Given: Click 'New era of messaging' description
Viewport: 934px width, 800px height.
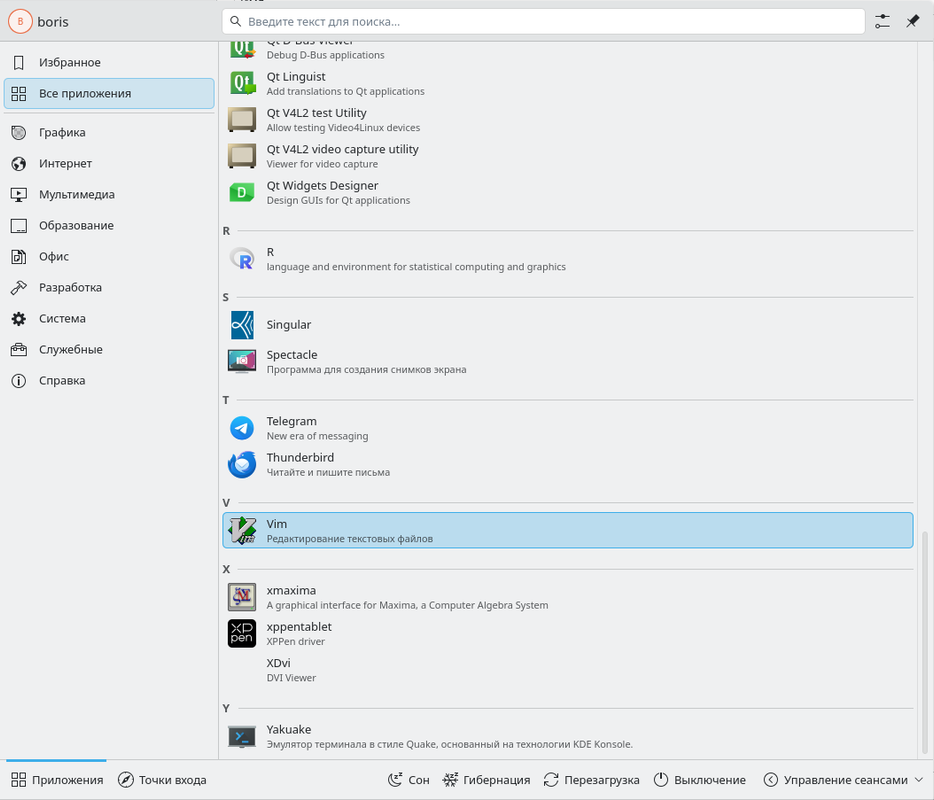Looking at the screenshot, I should [x=317, y=436].
